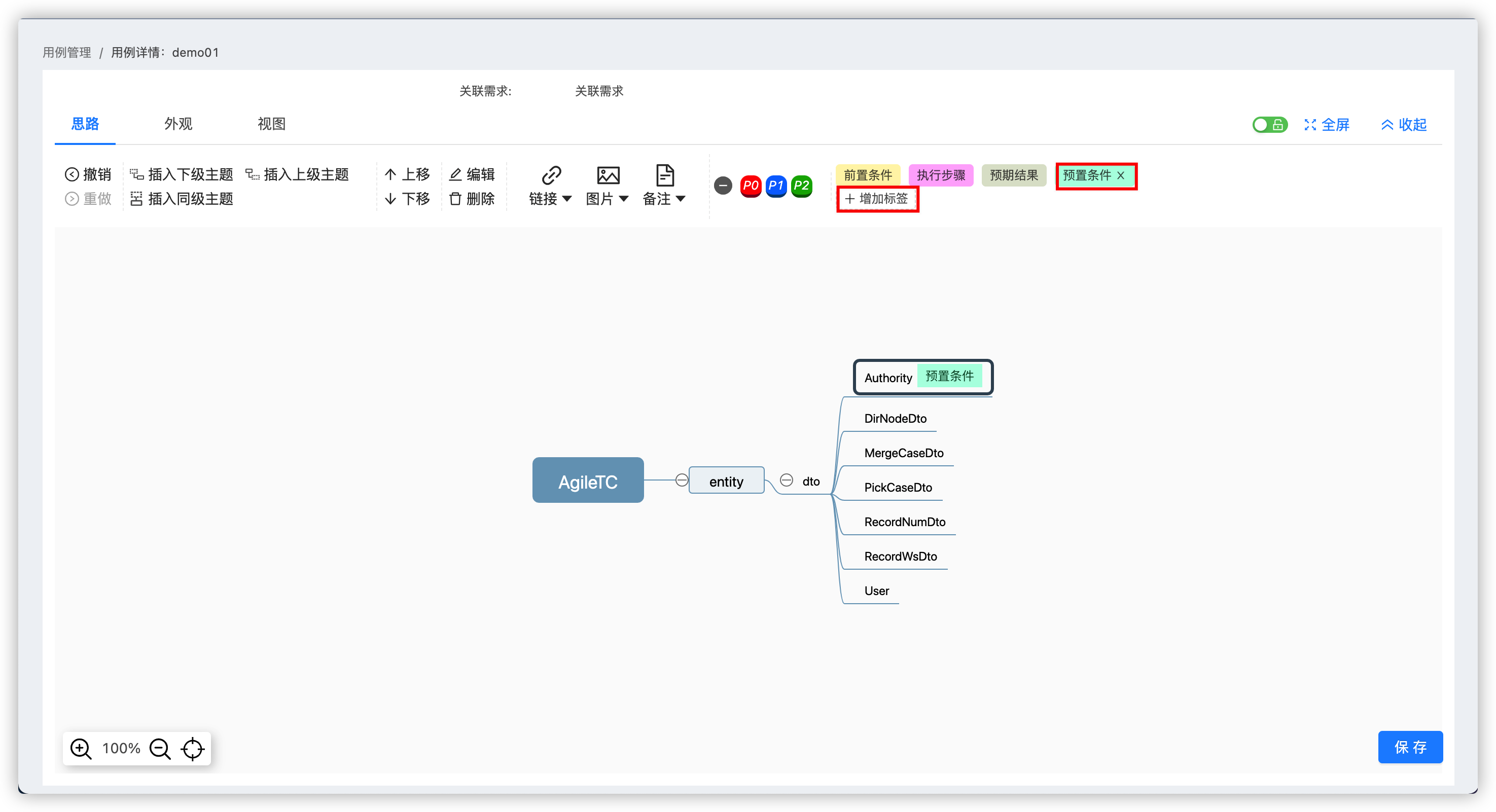The width and height of the screenshot is (1496, 812).
Task: Click the 编辑 edit pencil button
Action: click(x=472, y=174)
